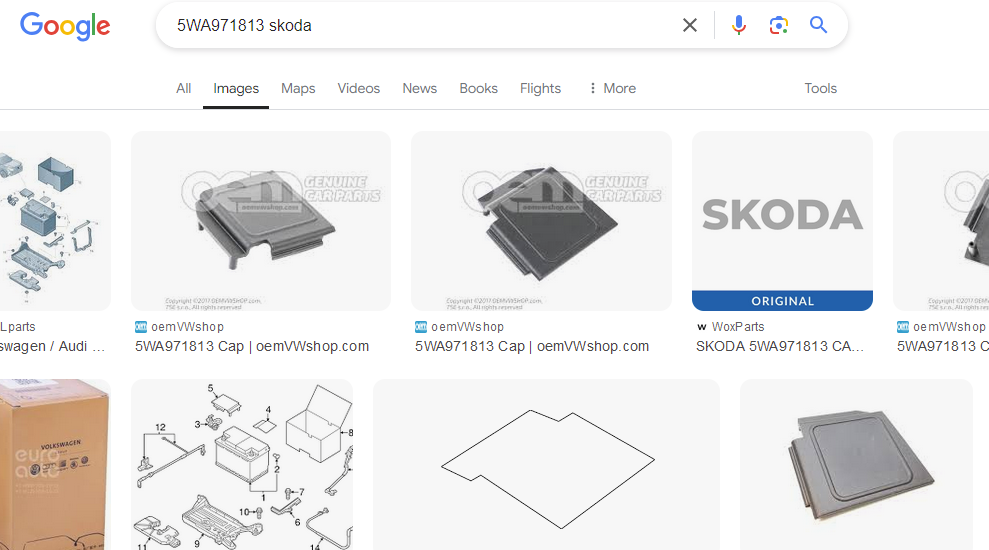
Task: Open the Maps tab
Action: coord(298,88)
